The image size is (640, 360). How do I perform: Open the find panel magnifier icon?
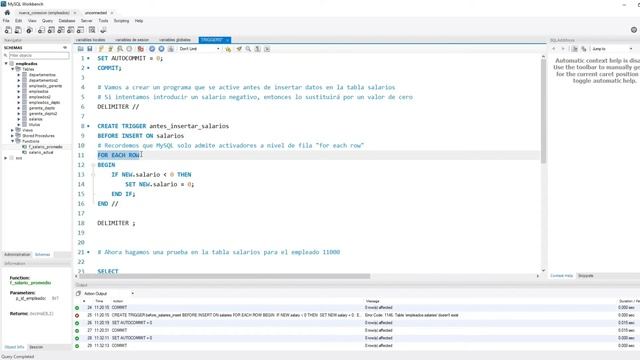[x=248, y=49]
